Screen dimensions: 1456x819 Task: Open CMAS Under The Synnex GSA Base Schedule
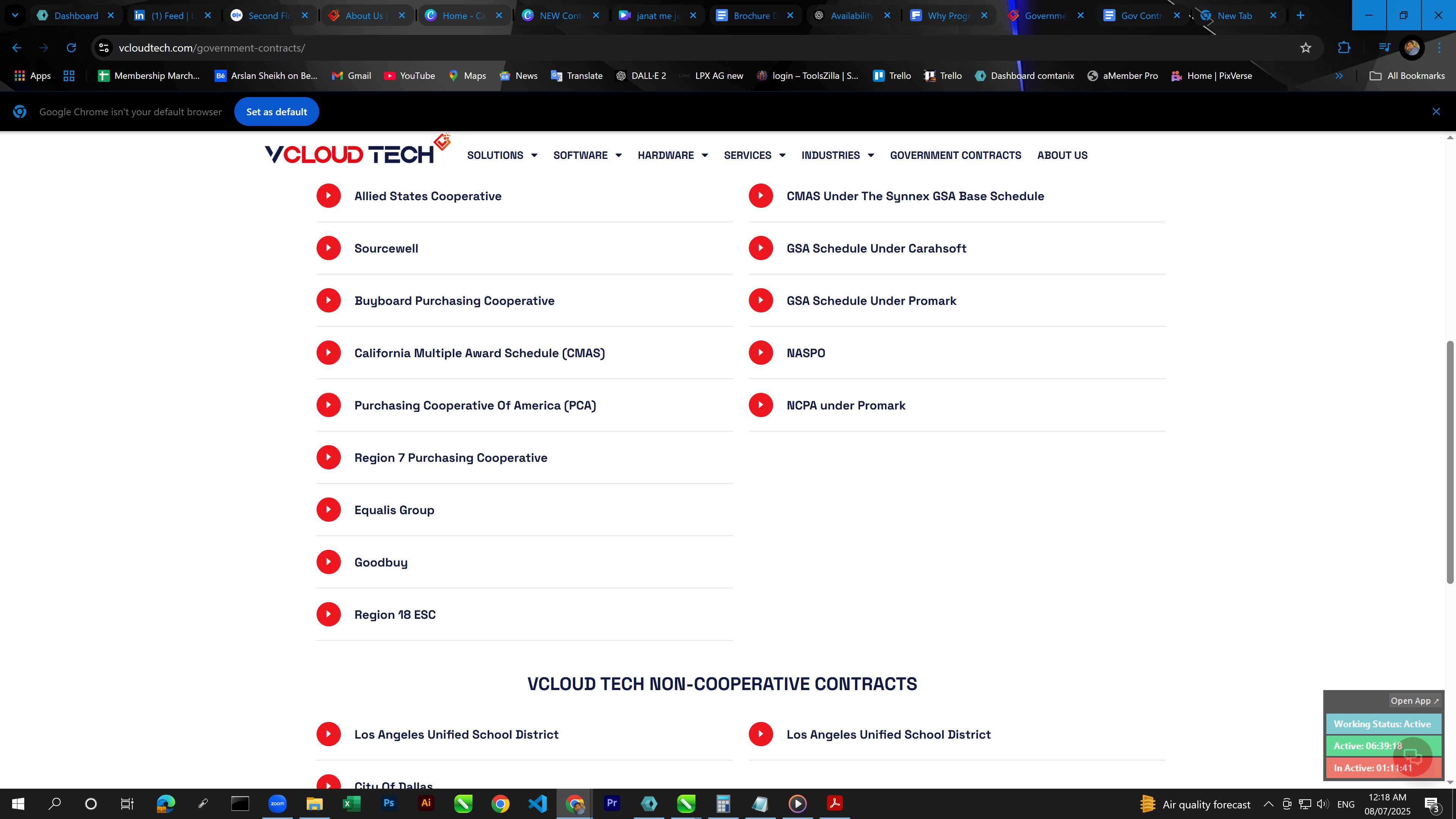[x=915, y=196]
